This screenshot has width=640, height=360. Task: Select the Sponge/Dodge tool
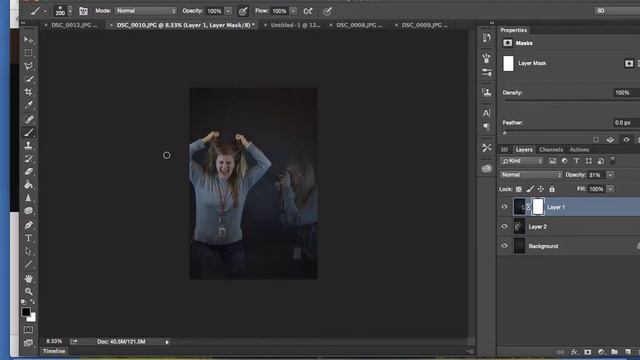(x=28, y=211)
